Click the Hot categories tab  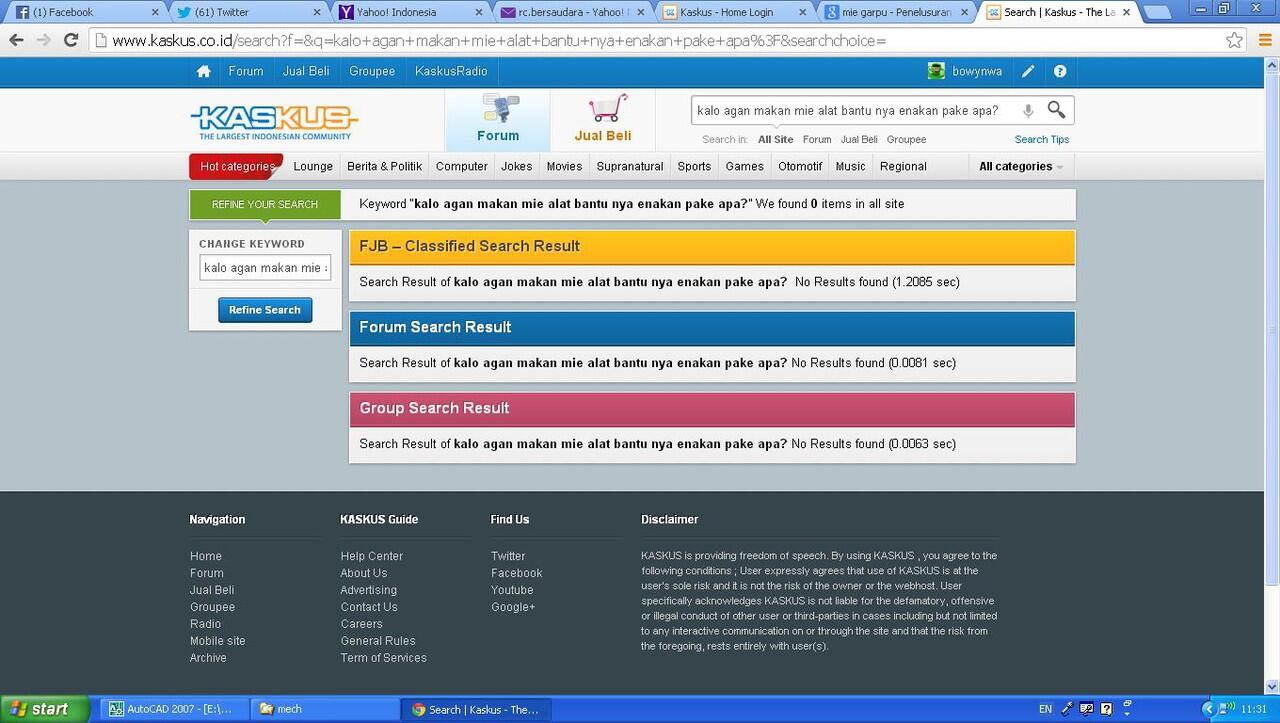pos(237,167)
